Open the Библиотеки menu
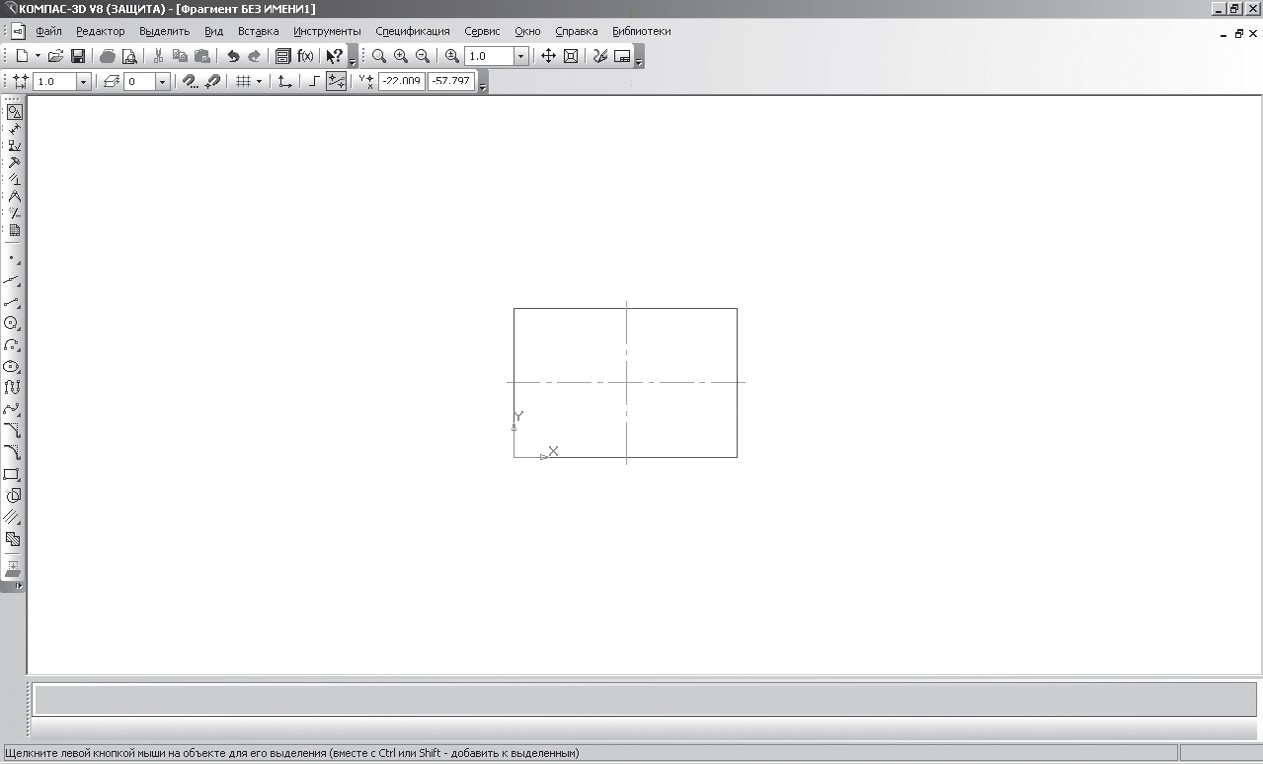1263x764 pixels. pos(641,31)
